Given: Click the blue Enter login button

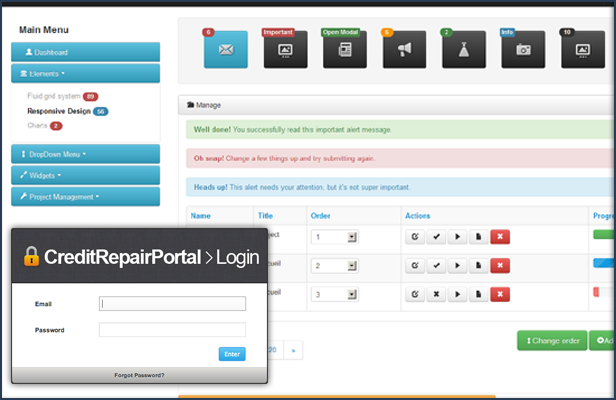Looking at the screenshot, I should (x=232, y=354).
